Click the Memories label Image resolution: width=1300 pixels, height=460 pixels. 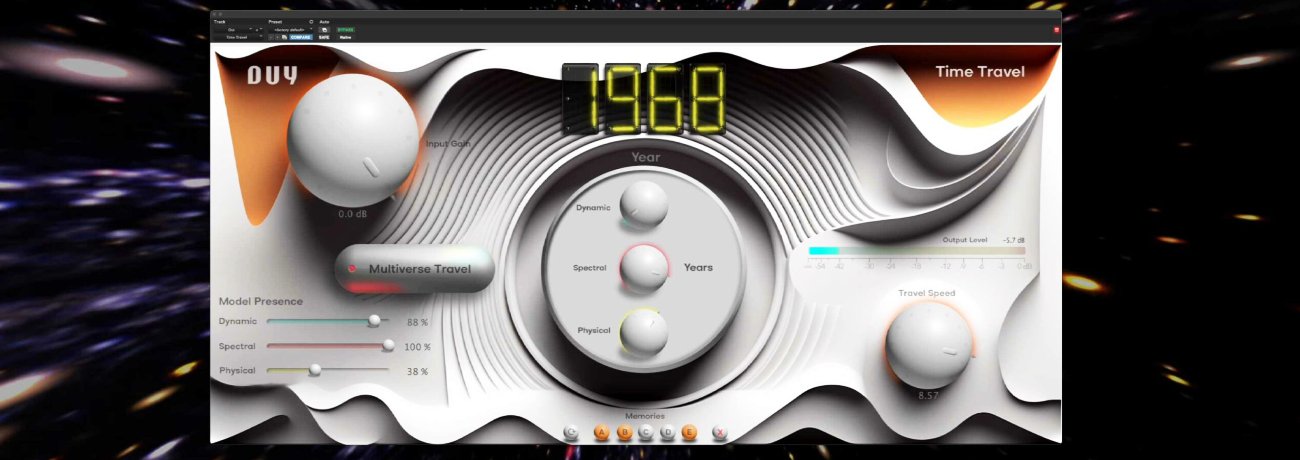(x=645, y=416)
